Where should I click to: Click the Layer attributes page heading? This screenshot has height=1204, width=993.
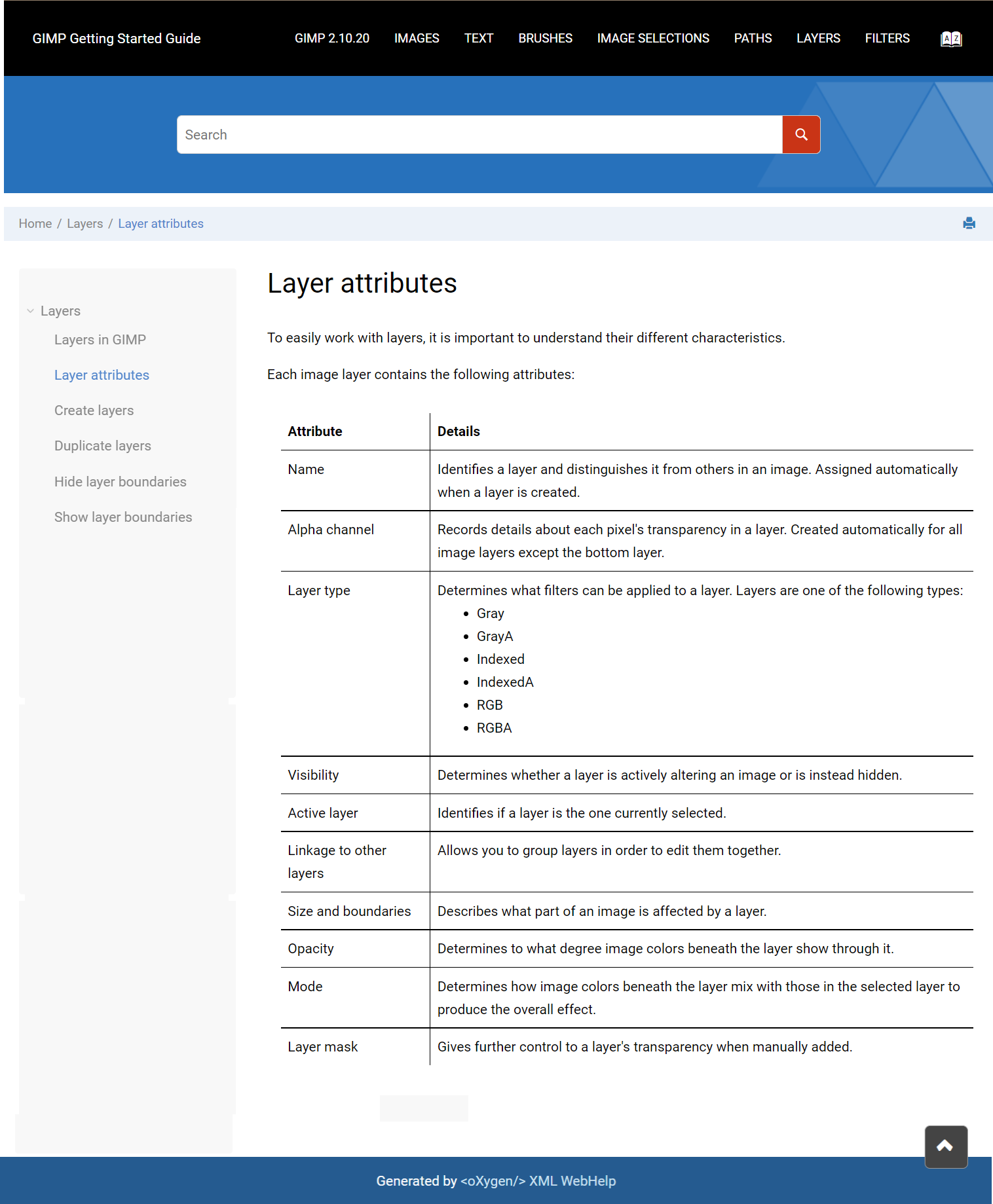click(x=362, y=283)
